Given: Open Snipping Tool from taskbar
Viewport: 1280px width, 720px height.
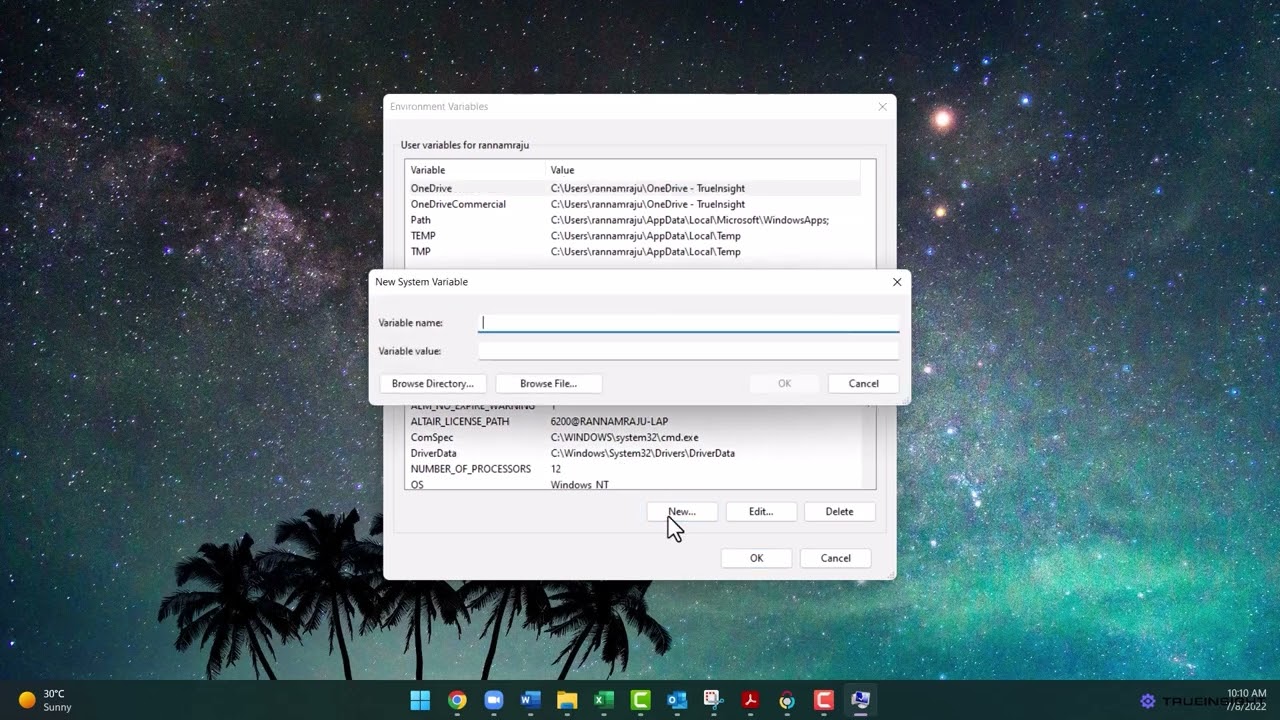Looking at the screenshot, I should (714, 700).
